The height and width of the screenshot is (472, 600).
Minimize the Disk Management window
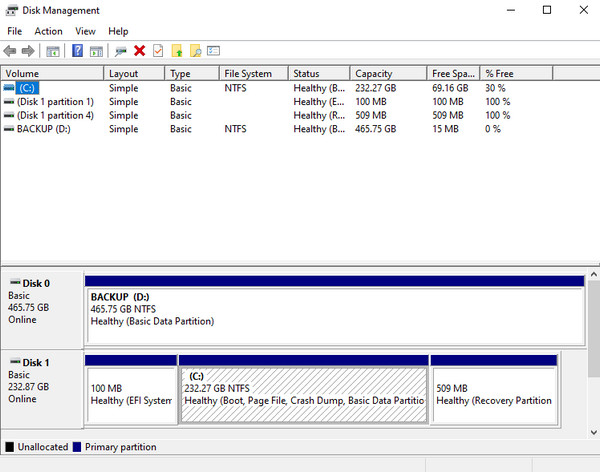coord(511,10)
